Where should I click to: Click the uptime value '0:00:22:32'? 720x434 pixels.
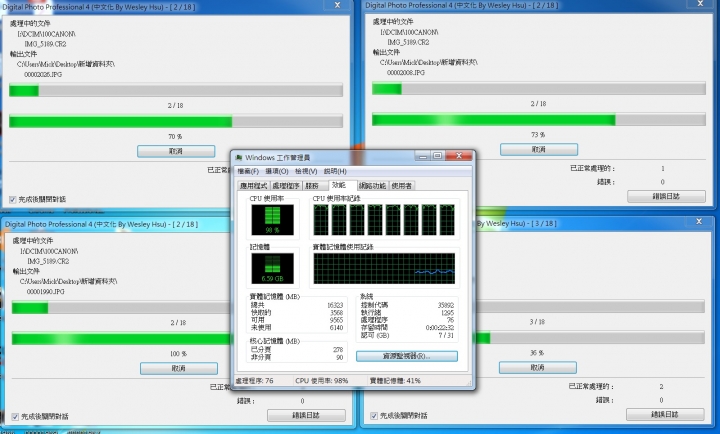(440, 327)
